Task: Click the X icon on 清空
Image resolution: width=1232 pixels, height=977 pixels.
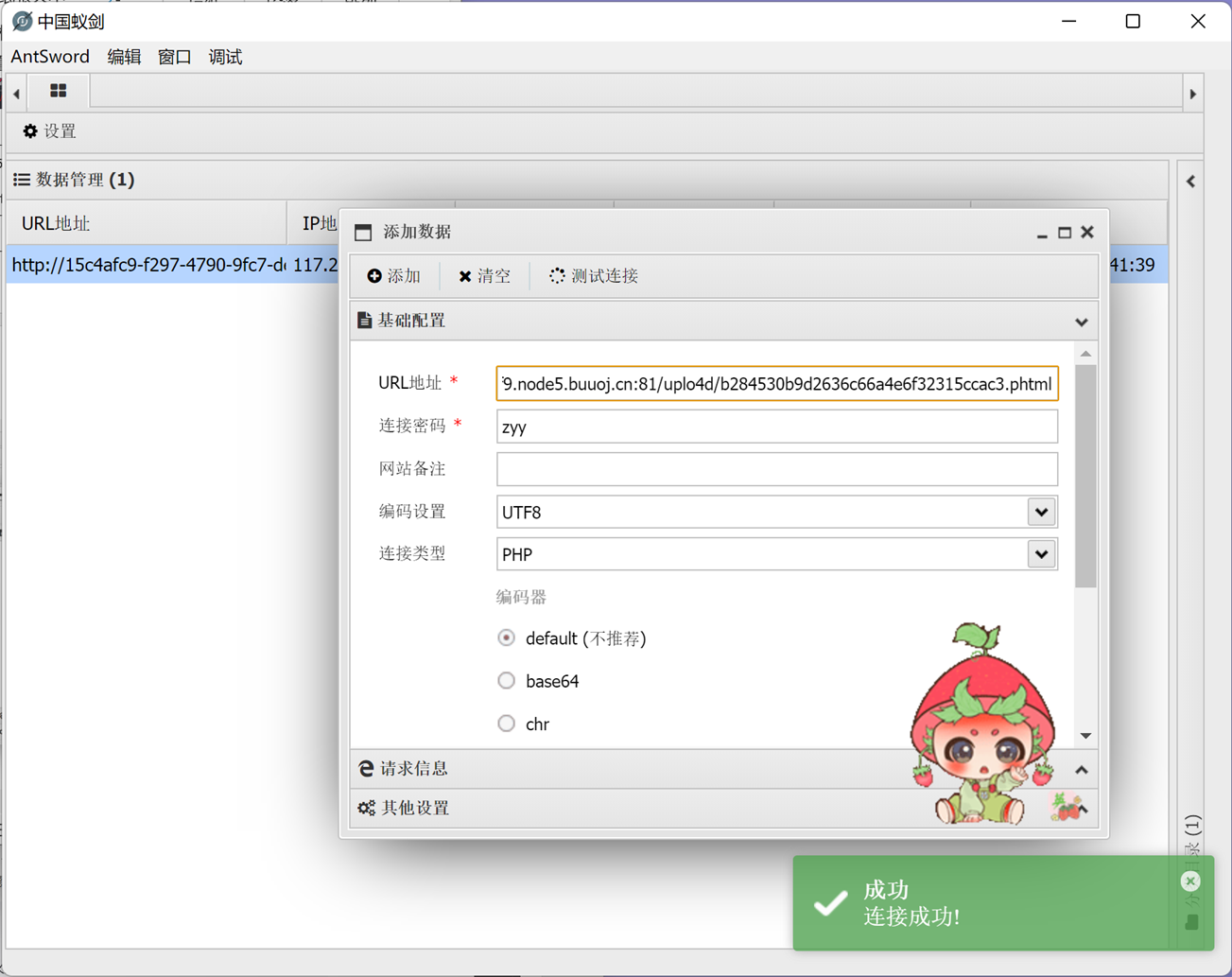Action: [464, 275]
